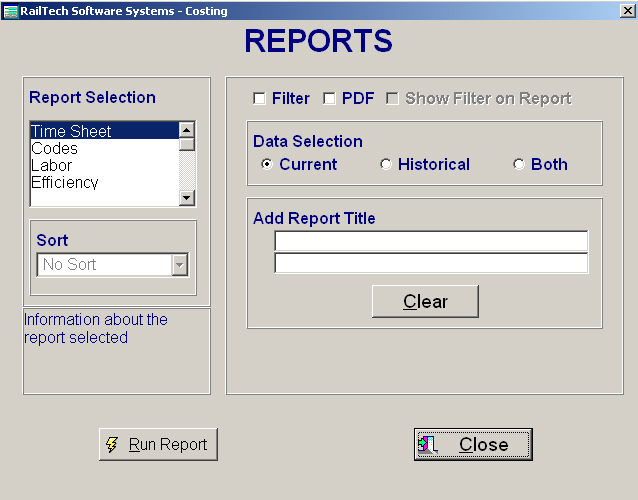Select the Both data radio button

tap(518, 165)
